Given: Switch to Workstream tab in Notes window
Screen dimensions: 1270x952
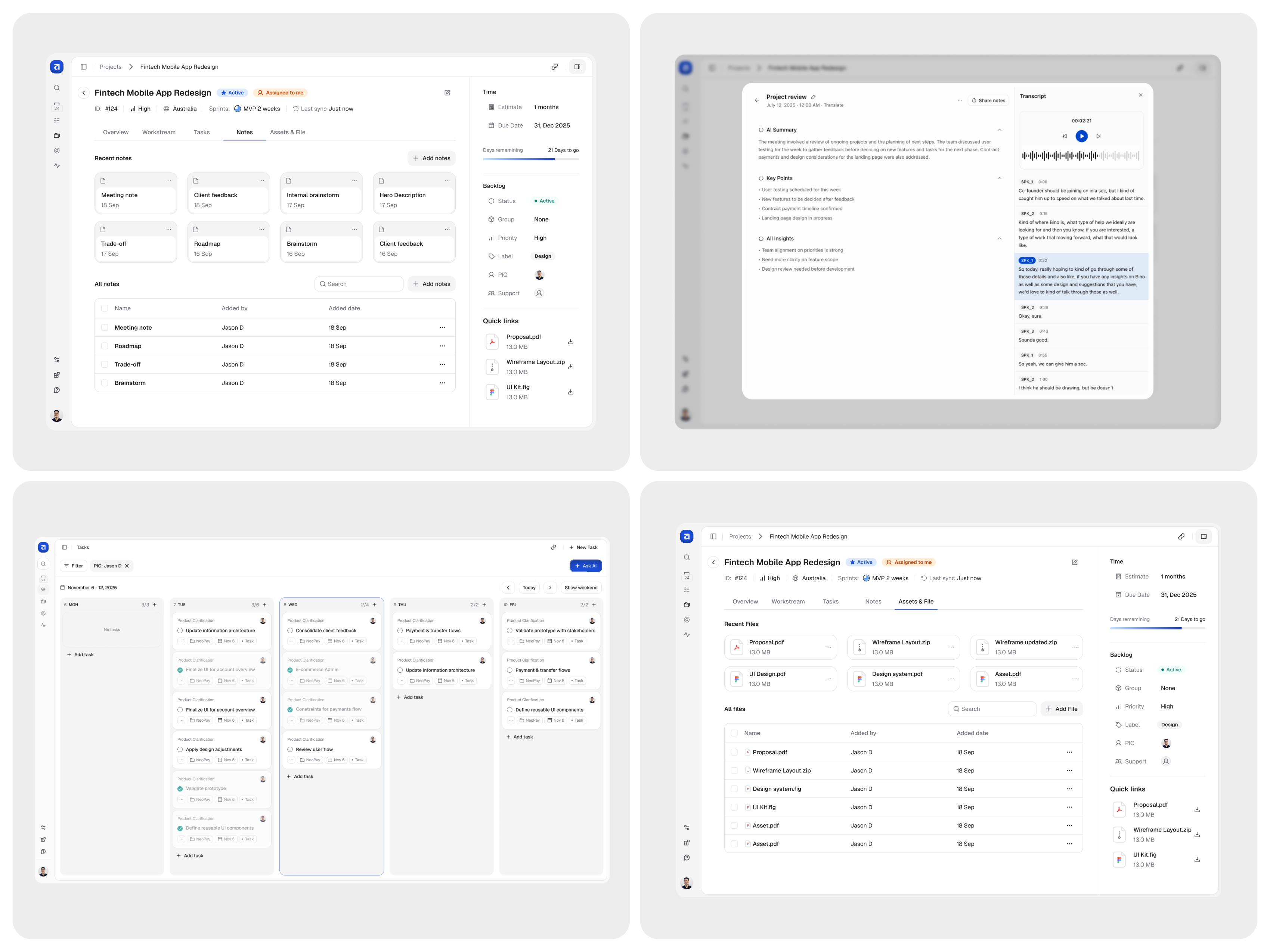Looking at the screenshot, I should click(159, 132).
